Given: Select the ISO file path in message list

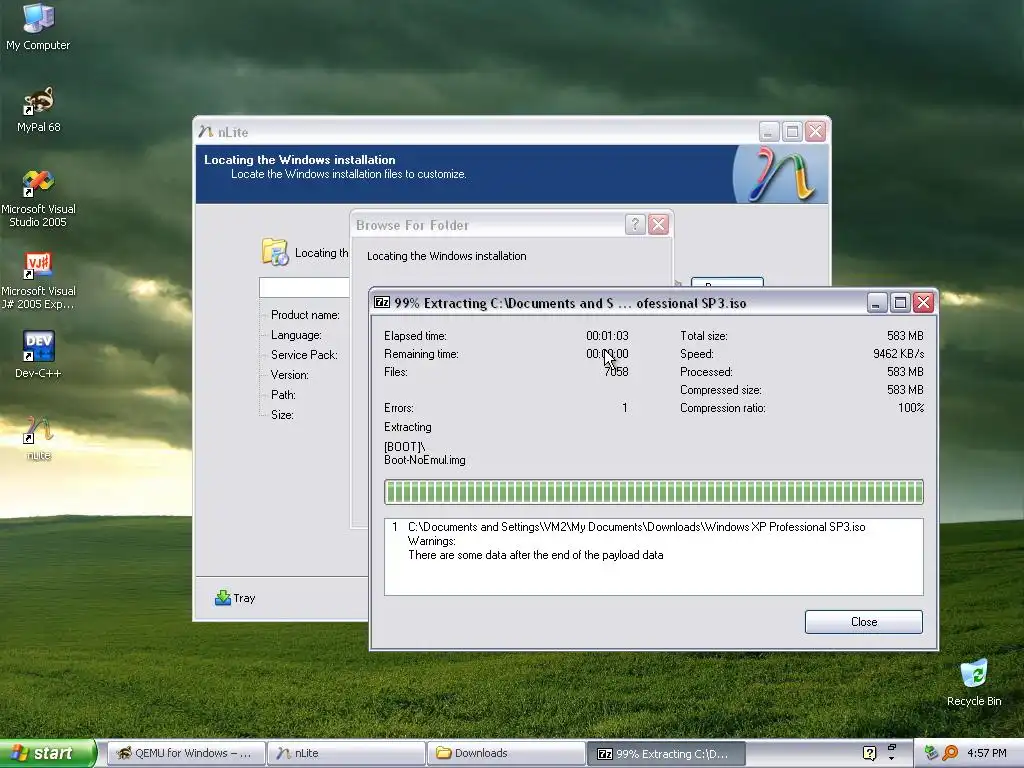Looking at the screenshot, I should pyautogui.click(x=636, y=527).
